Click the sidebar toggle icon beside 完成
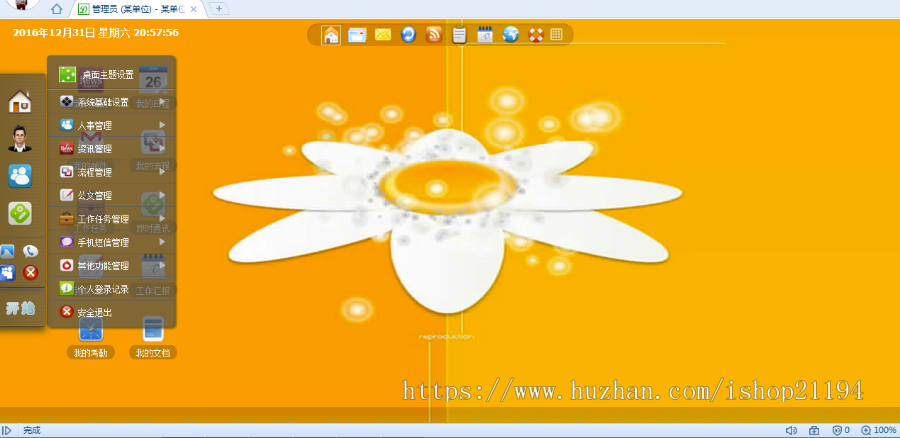900x438 pixels. point(7,431)
